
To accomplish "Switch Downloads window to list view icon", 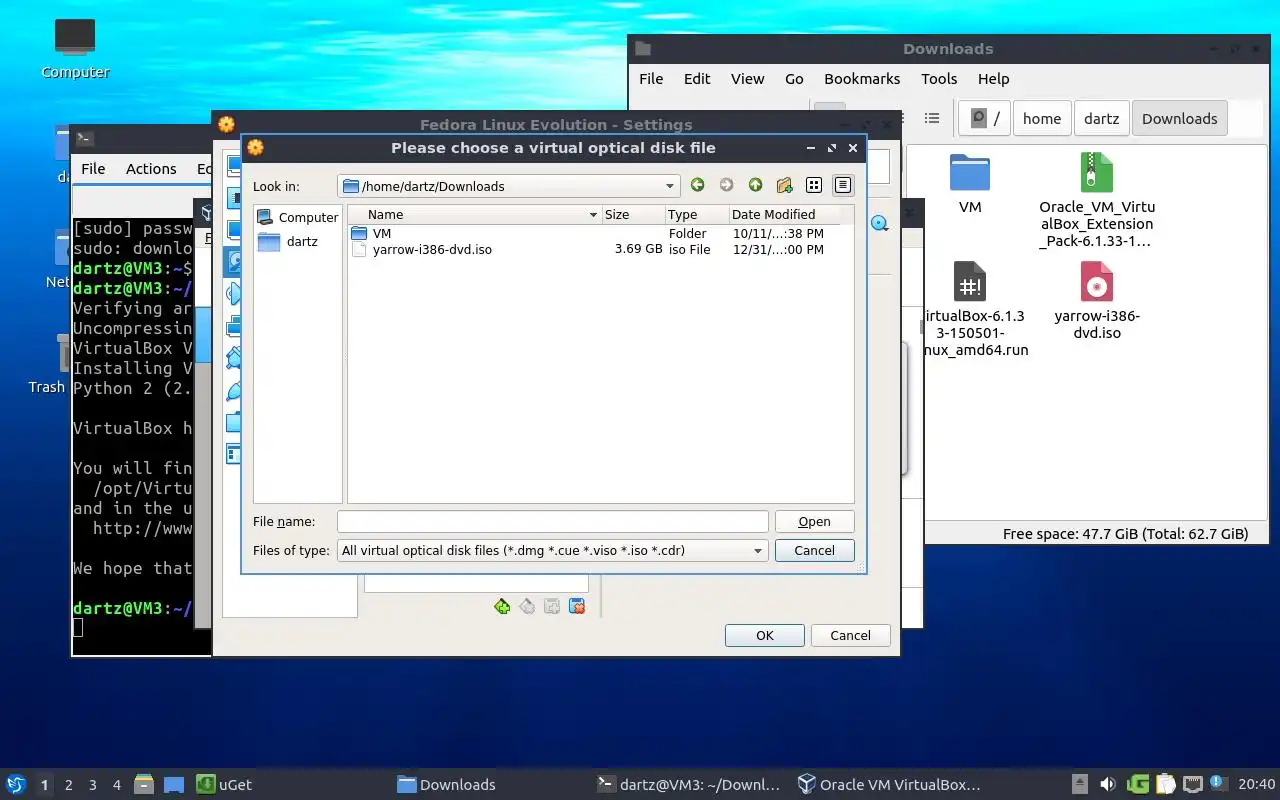I will pos(931,118).
